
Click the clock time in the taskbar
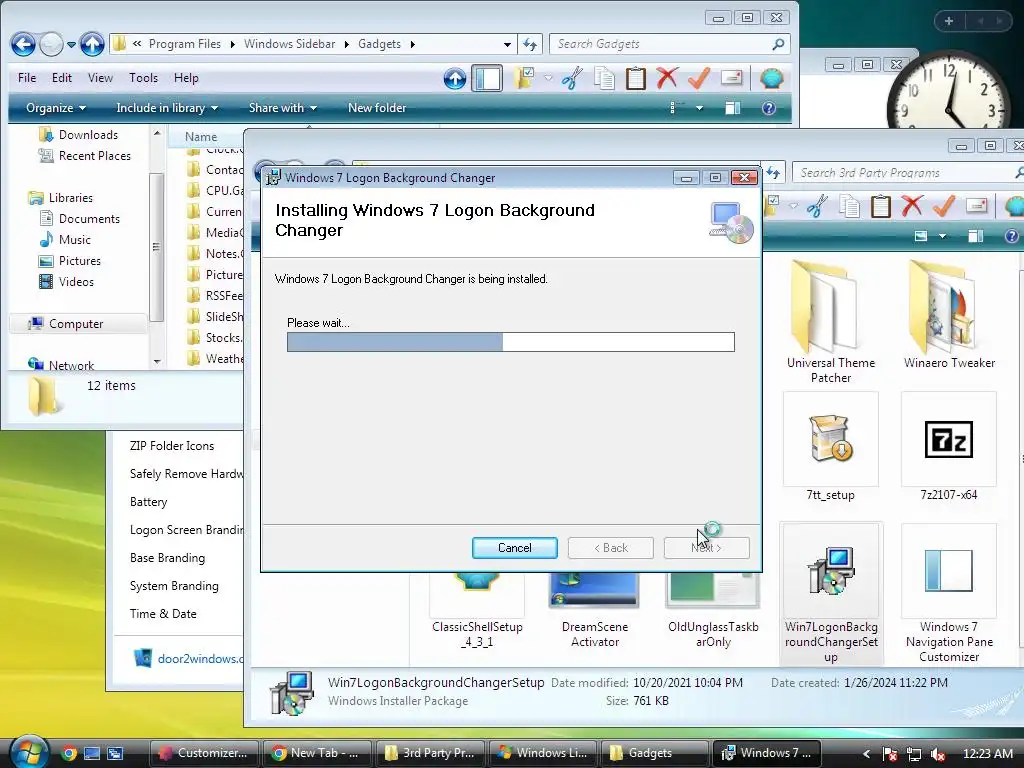[987, 754]
